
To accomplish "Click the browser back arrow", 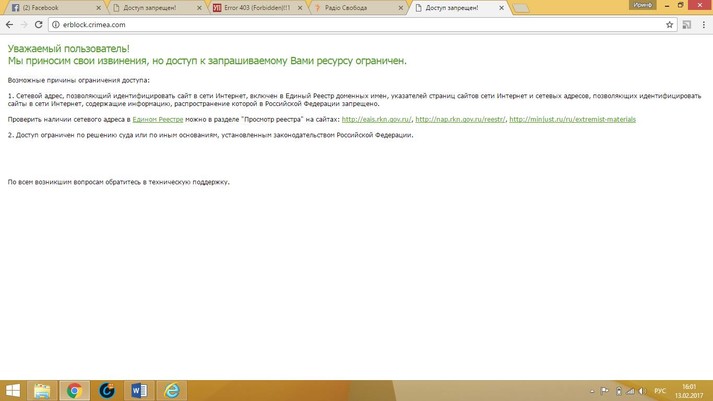I will [9, 24].
